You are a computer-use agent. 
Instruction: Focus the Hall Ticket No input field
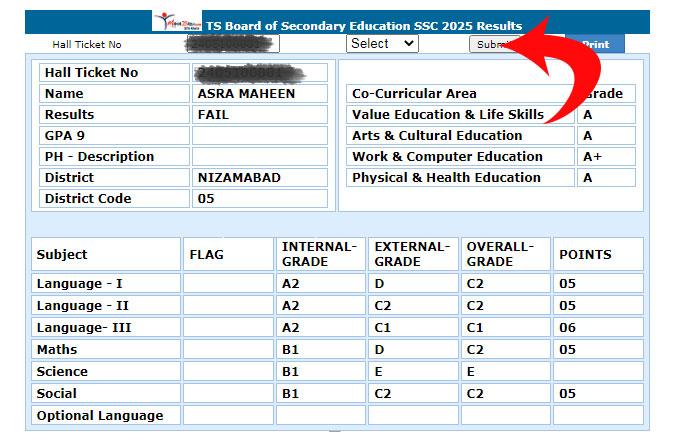click(233, 44)
